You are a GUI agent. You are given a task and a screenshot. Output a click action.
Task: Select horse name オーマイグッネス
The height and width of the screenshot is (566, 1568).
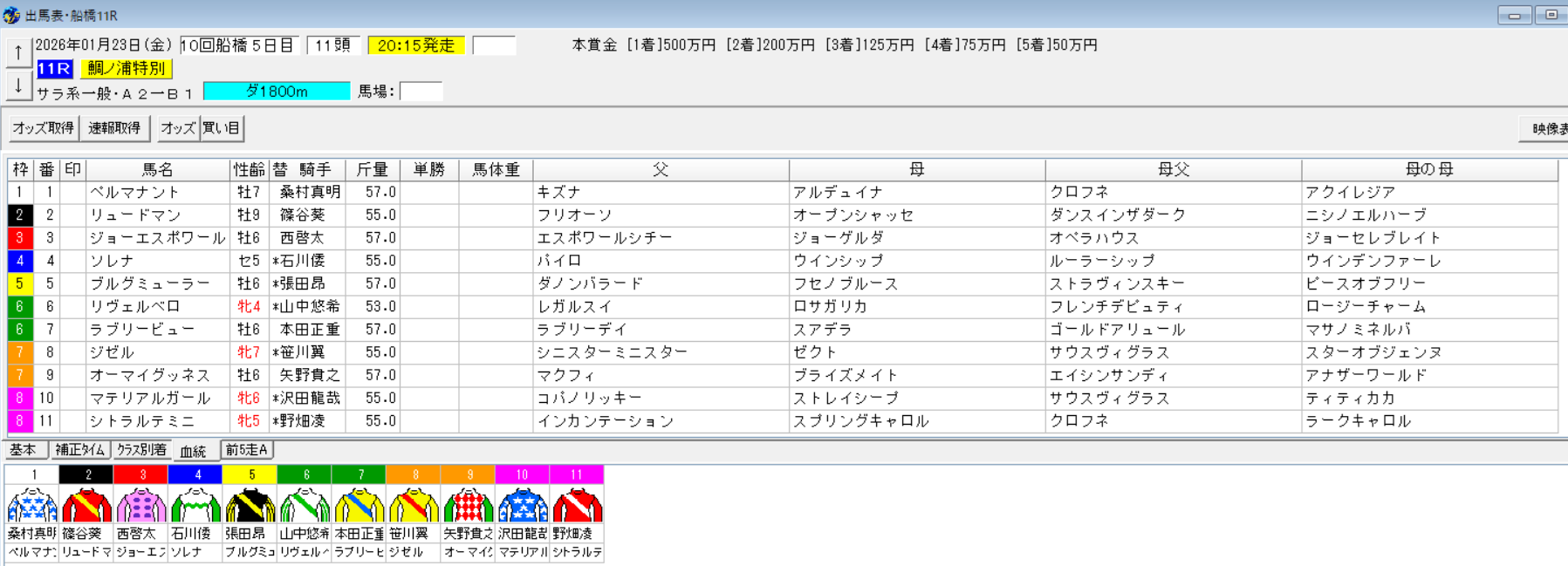pos(150,375)
